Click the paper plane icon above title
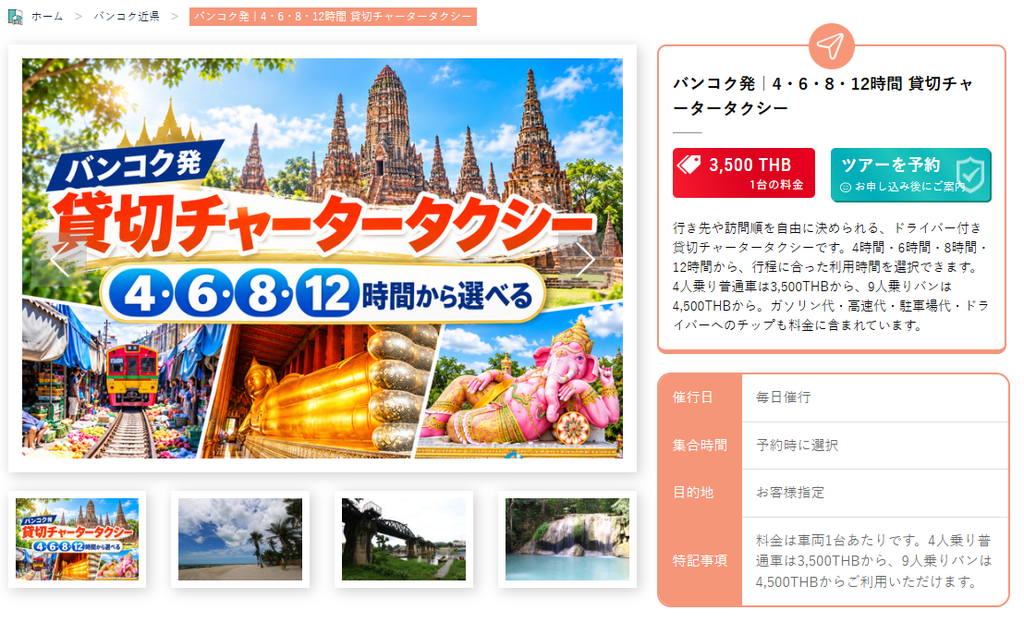Viewport: 1024px width, 624px height. (831, 46)
